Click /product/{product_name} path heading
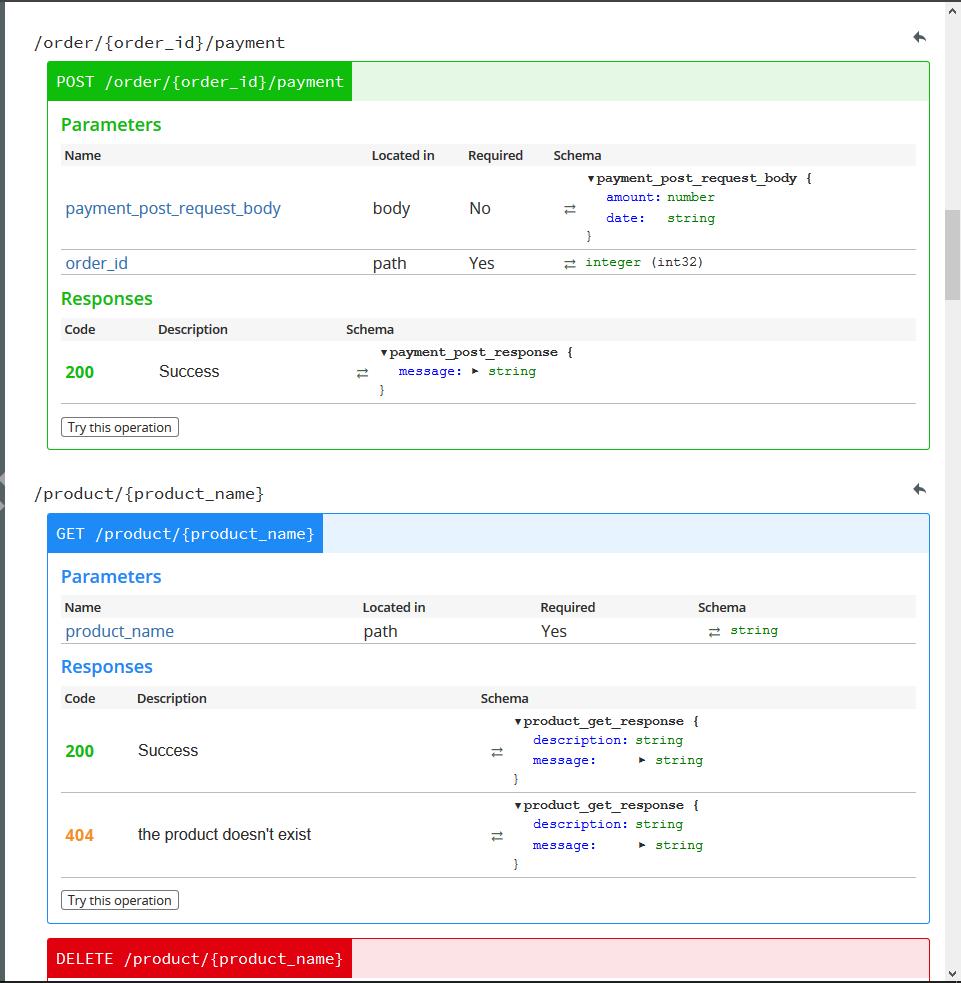The image size is (961, 983). [x=149, y=494]
